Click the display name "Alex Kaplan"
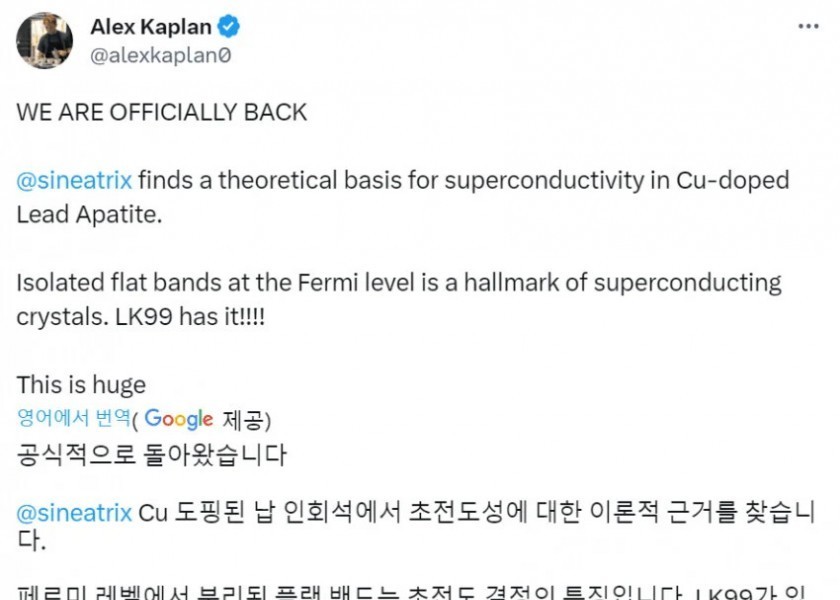Viewport: 840px width, 600px height. click(150, 26)
